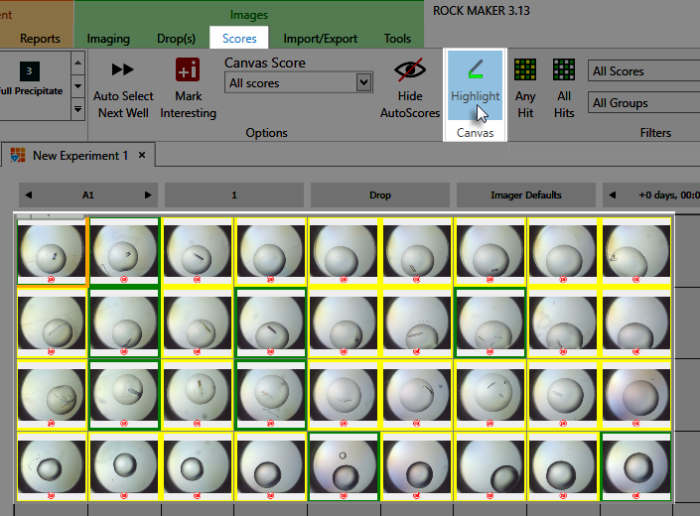Toggle Hide AutoScores eye icon
The image size is (700, 516).
click(x=410, y=70)
